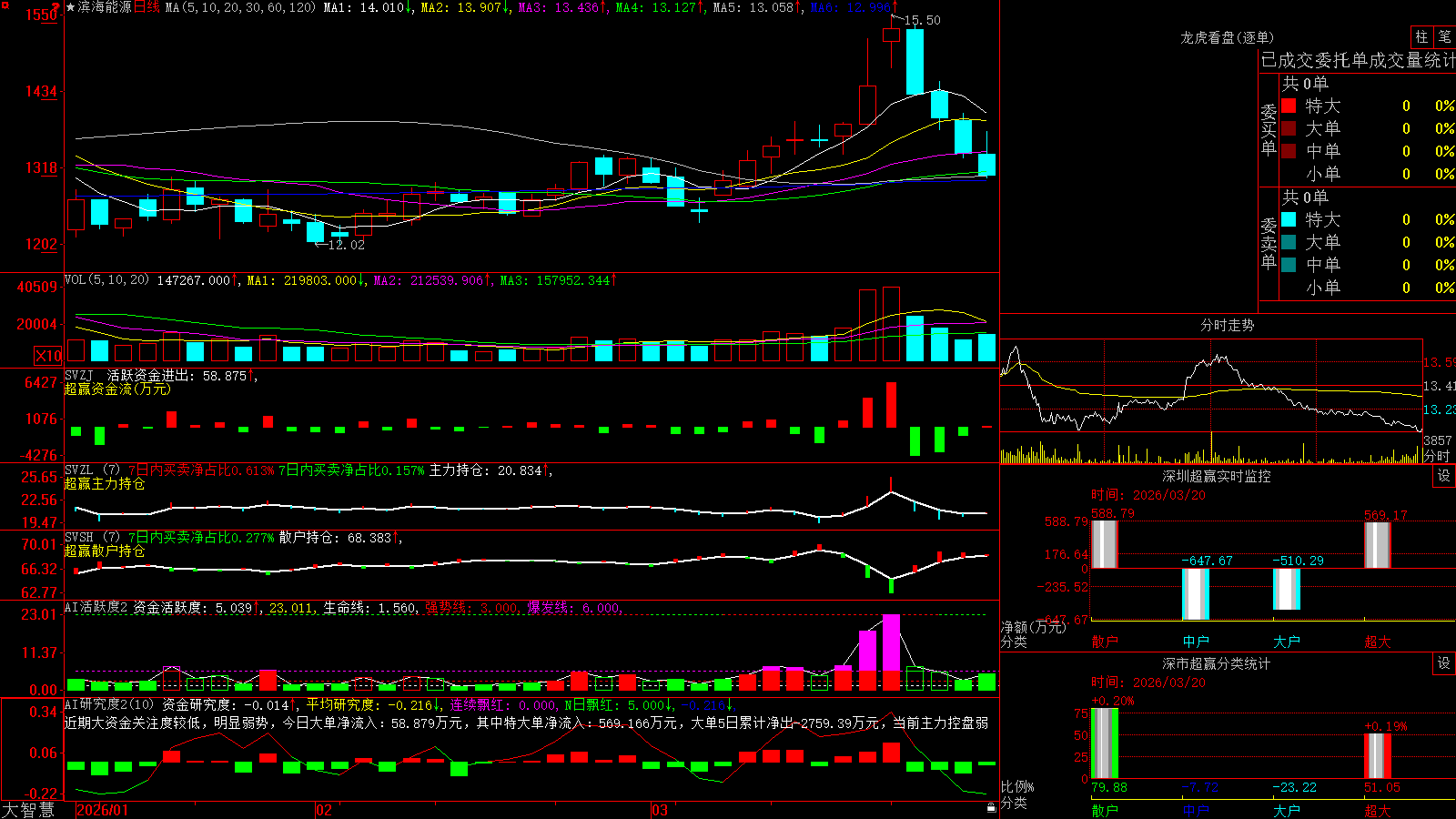This screenshot has width=1456, height=819.
Task: Click the 1550 price axis label
Action: pyautogui.click(x=41, y=15)
